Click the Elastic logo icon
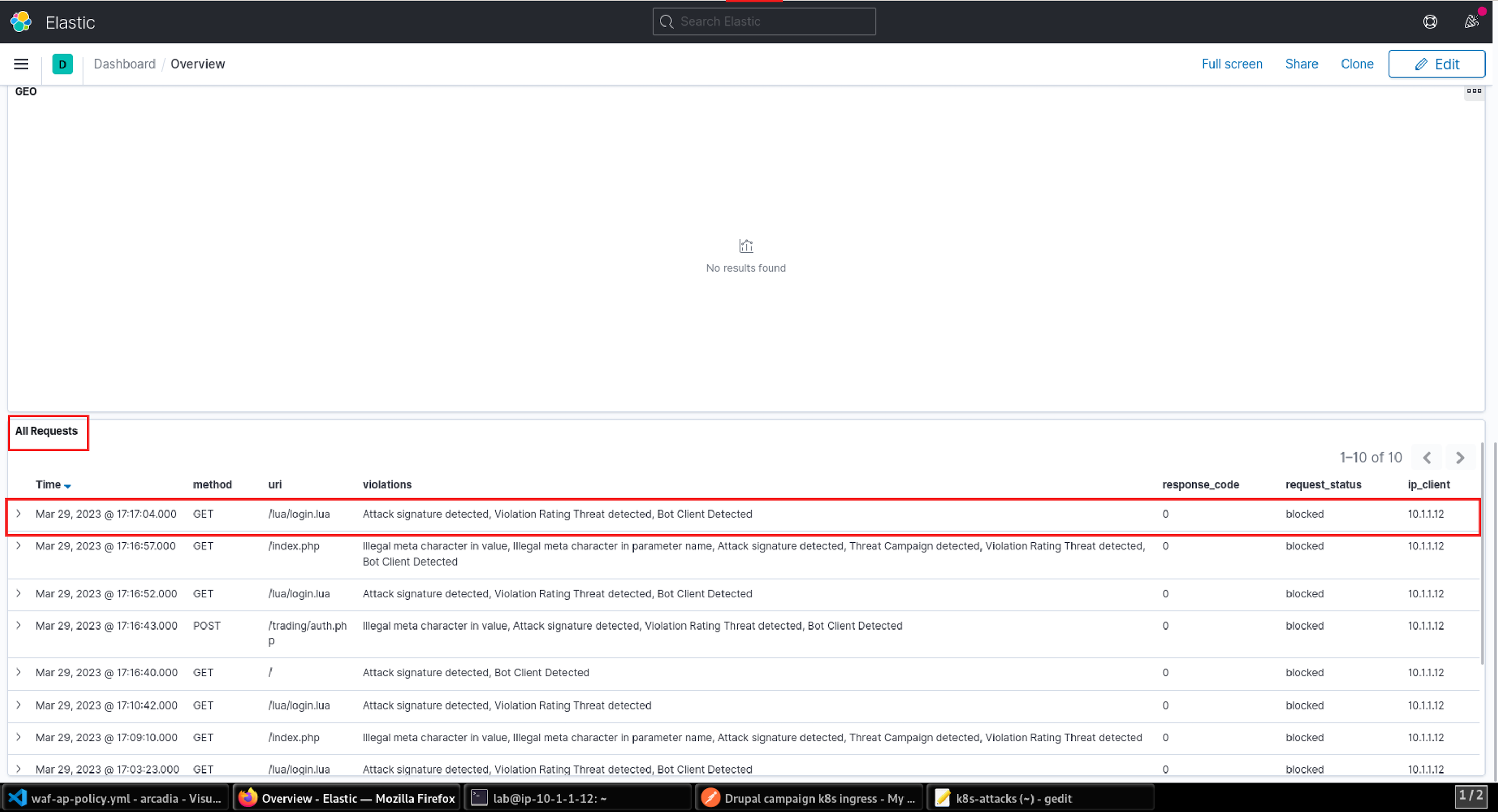Viewport: 1498px width, 812px height. (21, 21)
